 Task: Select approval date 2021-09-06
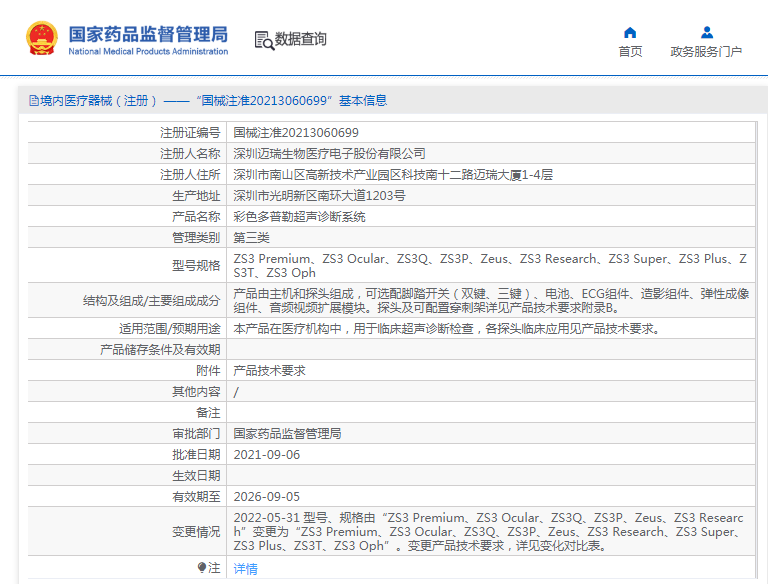coord(266,455)
